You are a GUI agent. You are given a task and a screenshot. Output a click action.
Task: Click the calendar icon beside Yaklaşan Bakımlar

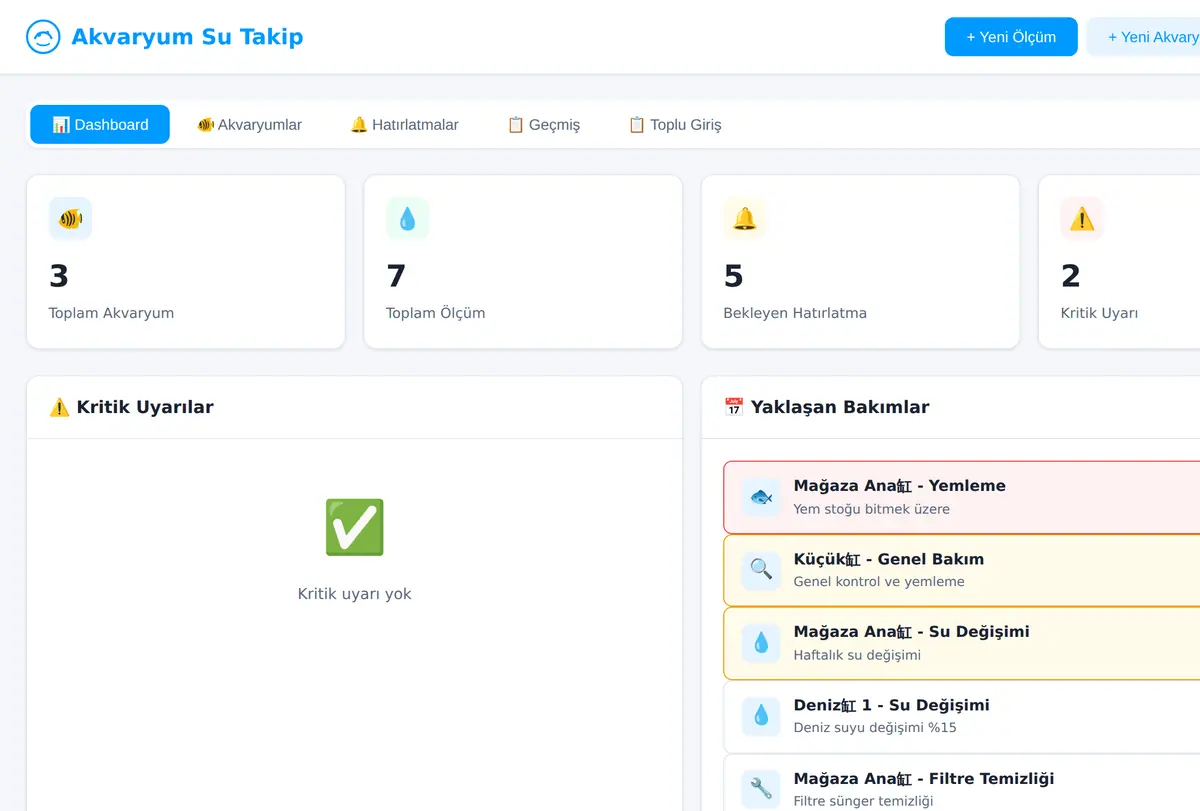tap(734, 407)
